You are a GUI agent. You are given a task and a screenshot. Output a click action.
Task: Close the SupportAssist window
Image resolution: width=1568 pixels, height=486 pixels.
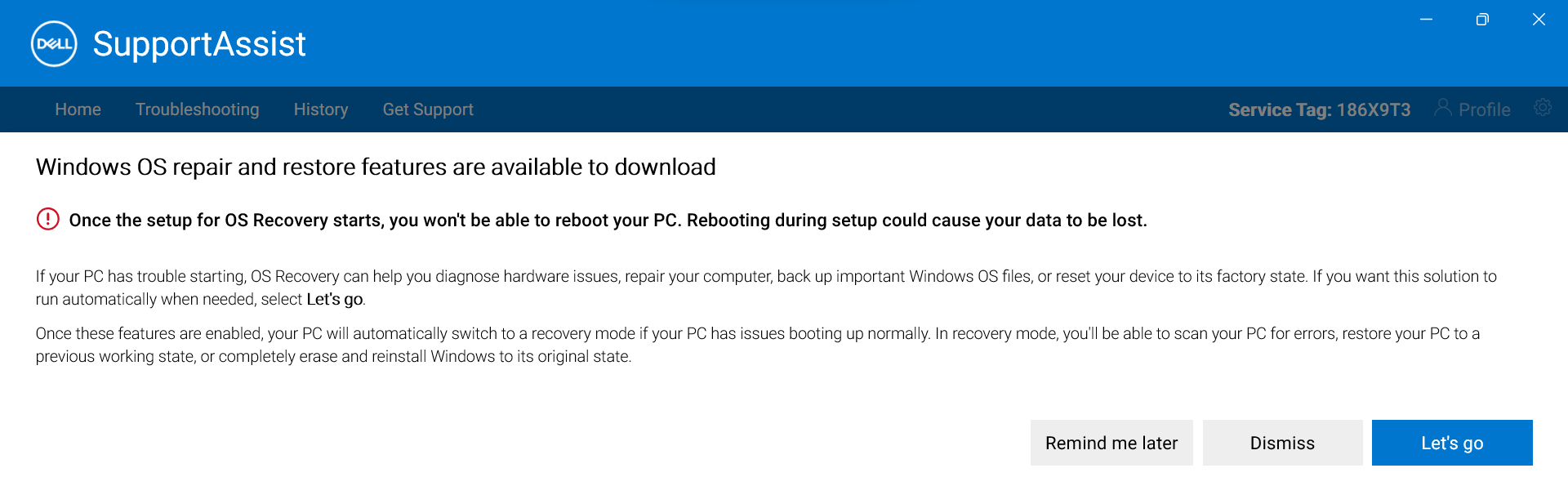(1539, 20)
